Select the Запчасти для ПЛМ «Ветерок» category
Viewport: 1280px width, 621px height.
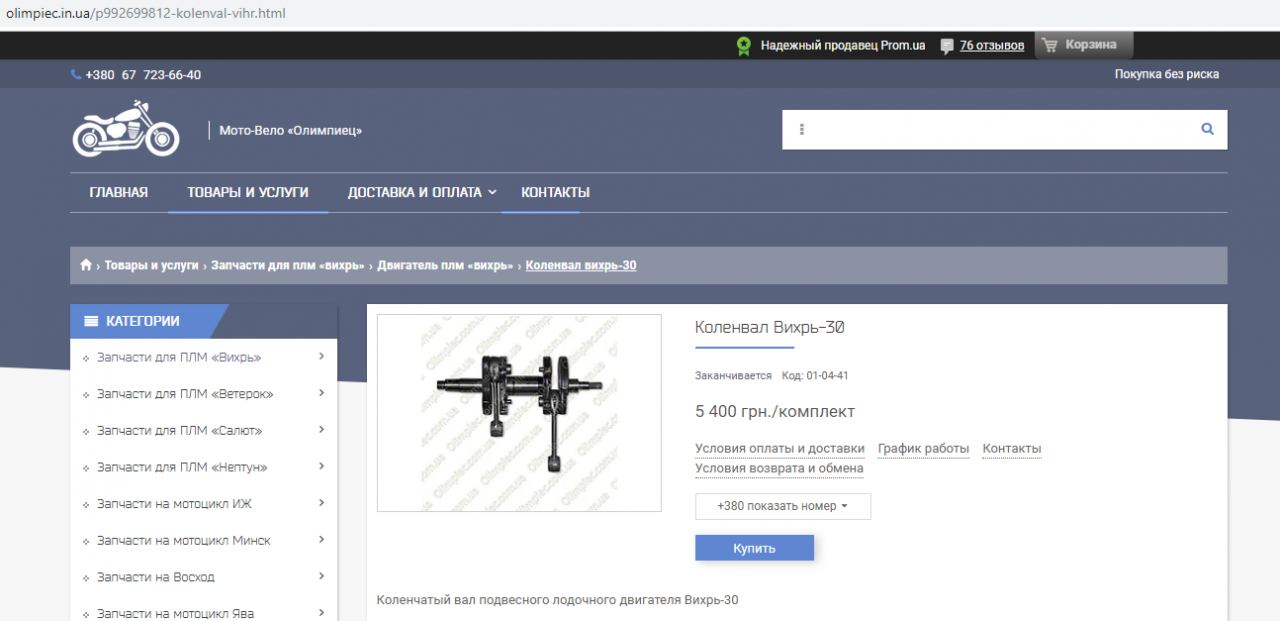185,394
